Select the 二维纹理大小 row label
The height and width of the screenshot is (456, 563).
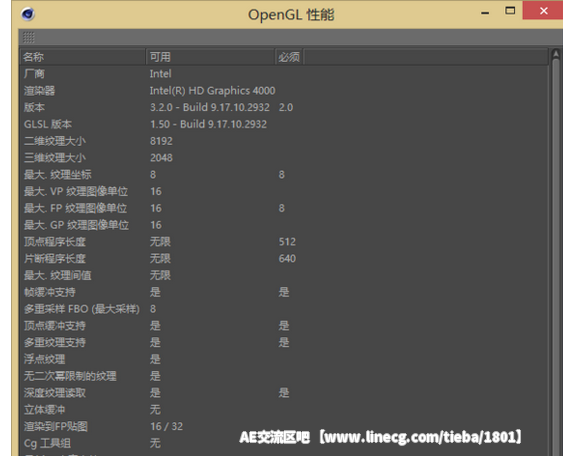click(x=55, y=141)
